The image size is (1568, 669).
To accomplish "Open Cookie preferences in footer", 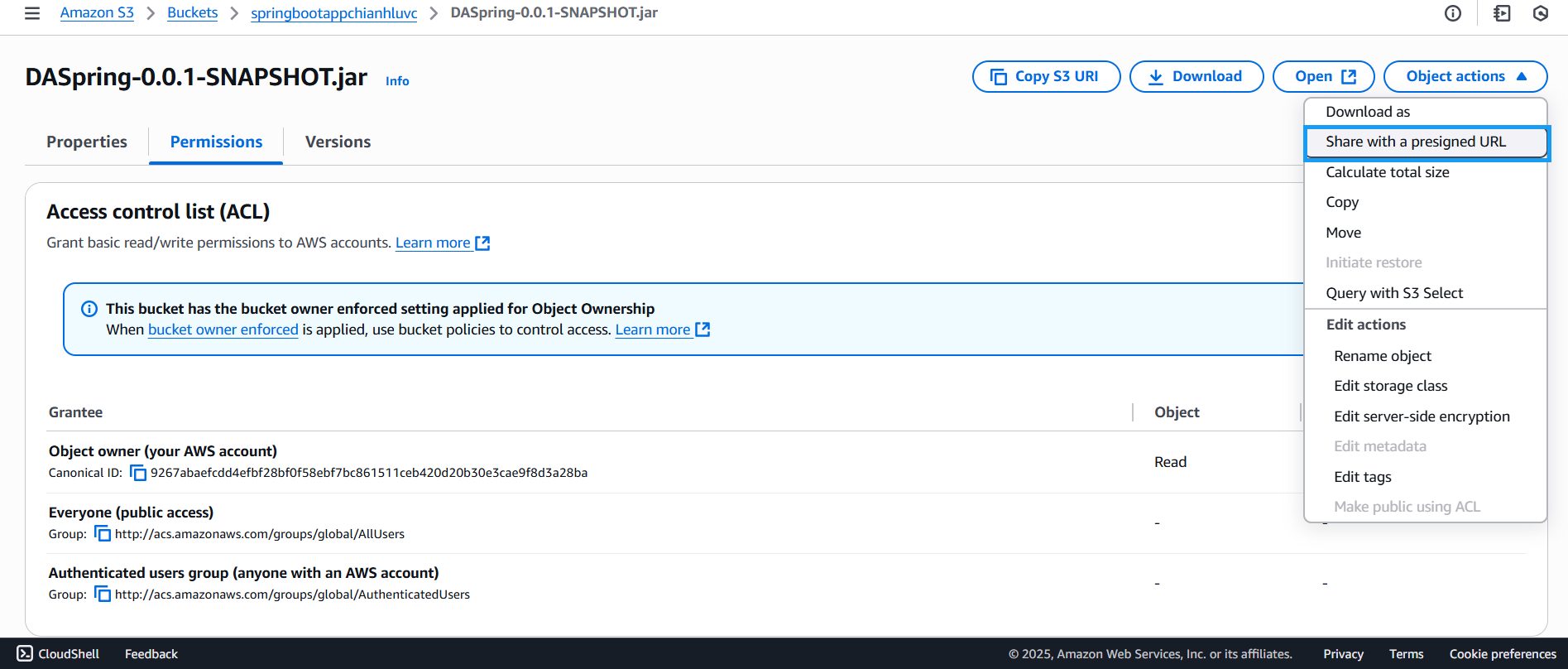I will pos(1503,654).
